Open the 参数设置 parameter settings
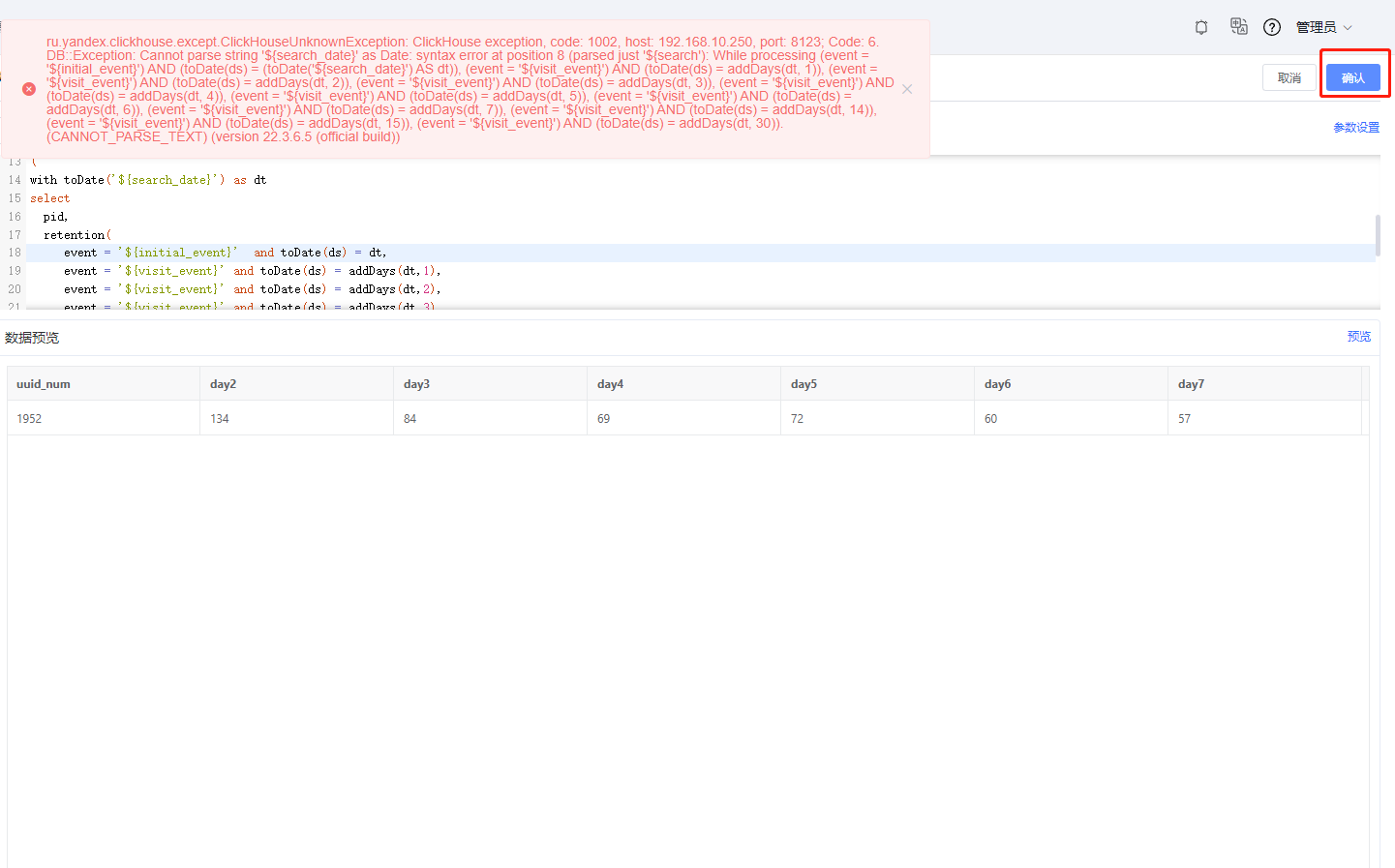 [1356, 127]
